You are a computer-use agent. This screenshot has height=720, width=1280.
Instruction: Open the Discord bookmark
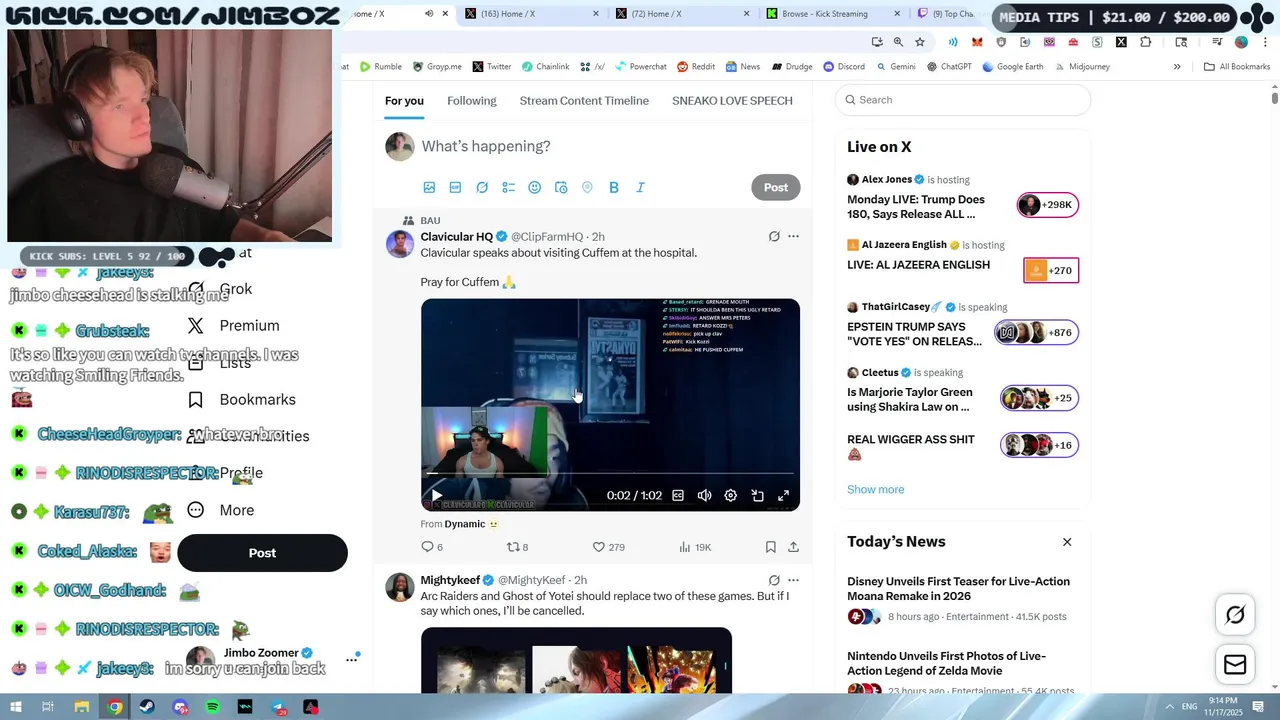844,67
